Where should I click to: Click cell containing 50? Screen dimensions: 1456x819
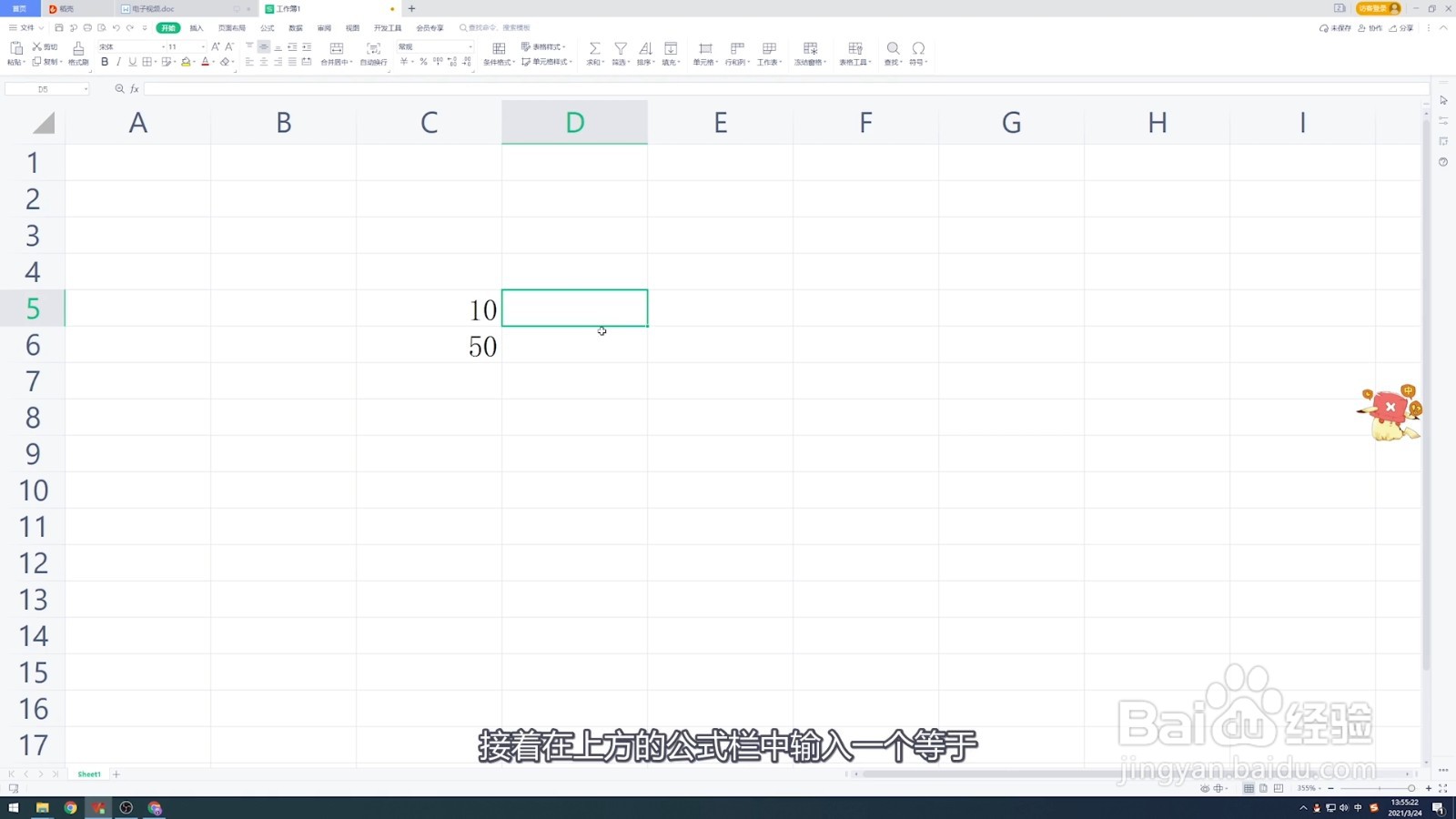click(x=429, y=345)
